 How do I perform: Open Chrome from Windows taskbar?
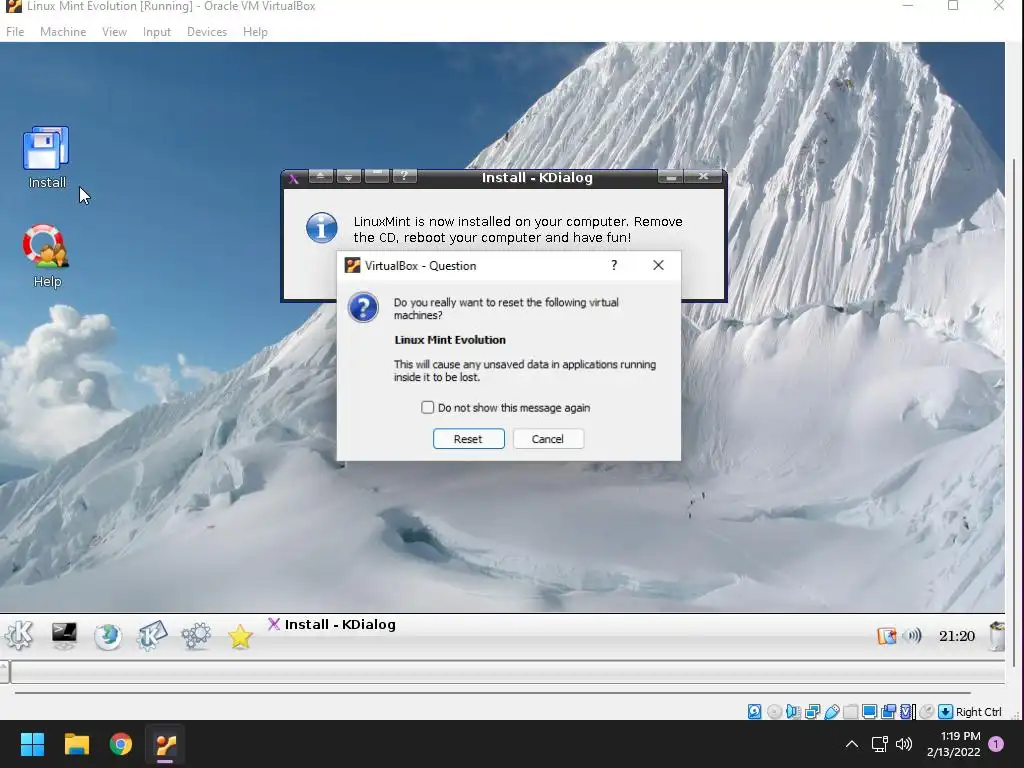(121, 744)
